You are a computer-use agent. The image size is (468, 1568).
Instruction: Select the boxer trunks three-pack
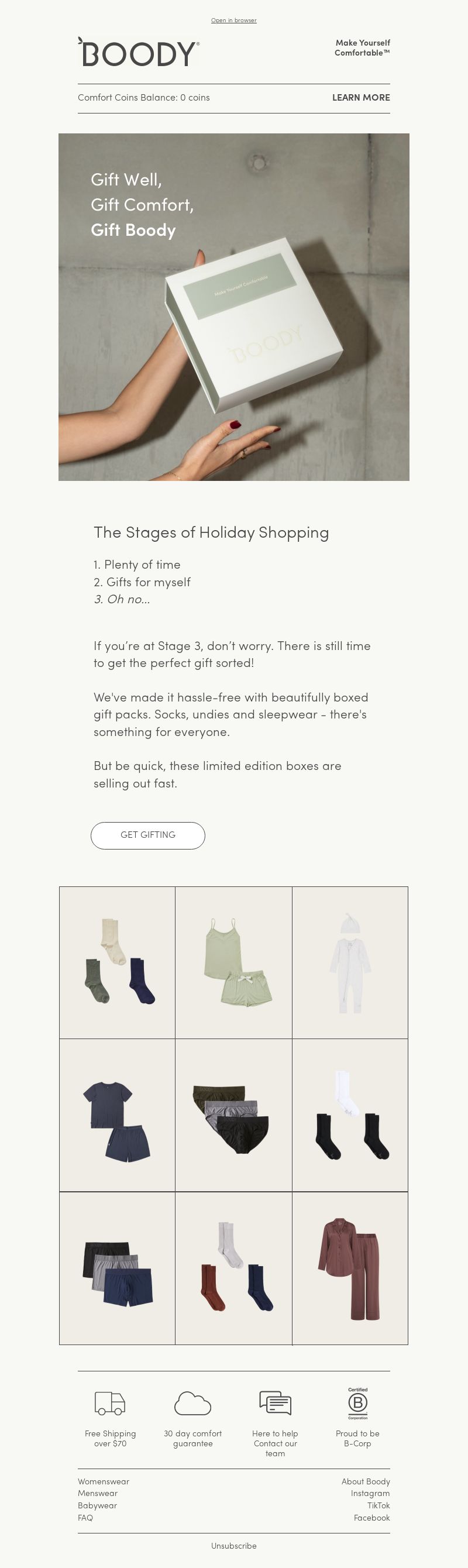[117, 1268]
